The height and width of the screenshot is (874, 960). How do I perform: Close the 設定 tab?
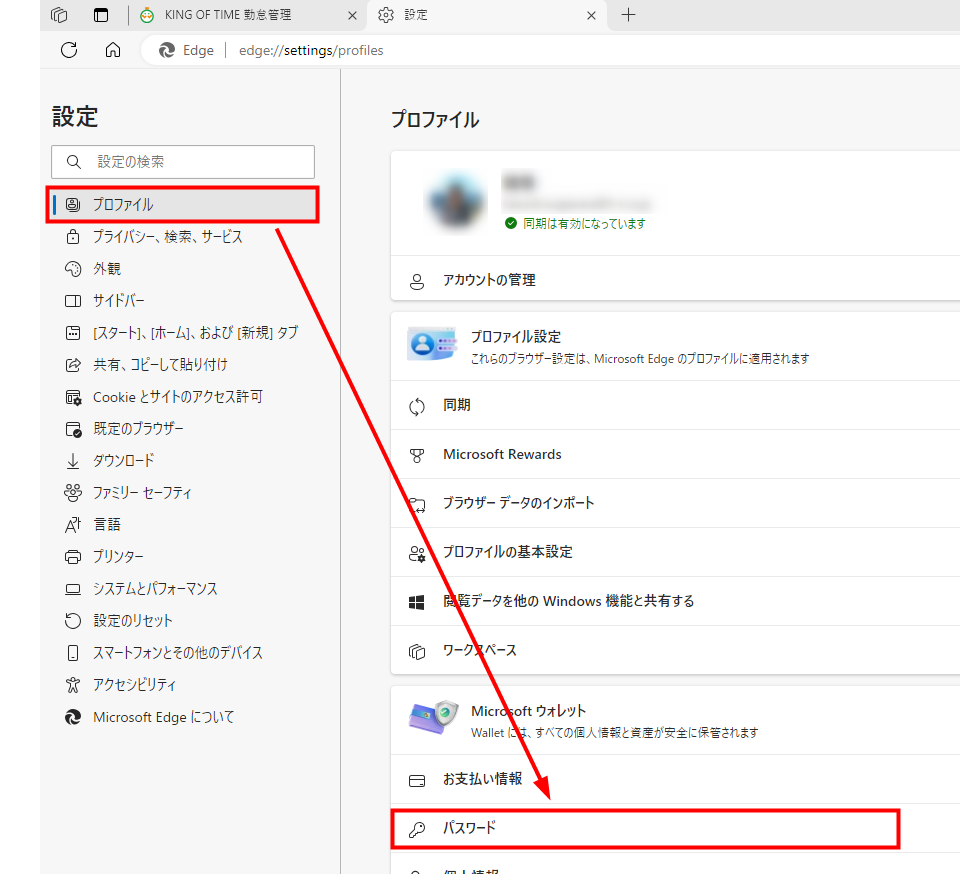pos(591,15)
